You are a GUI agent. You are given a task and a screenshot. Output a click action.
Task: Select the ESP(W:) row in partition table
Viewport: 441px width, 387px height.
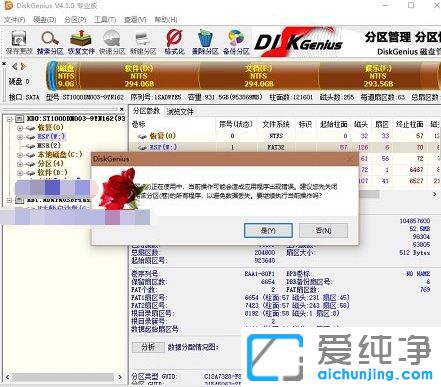285,147
